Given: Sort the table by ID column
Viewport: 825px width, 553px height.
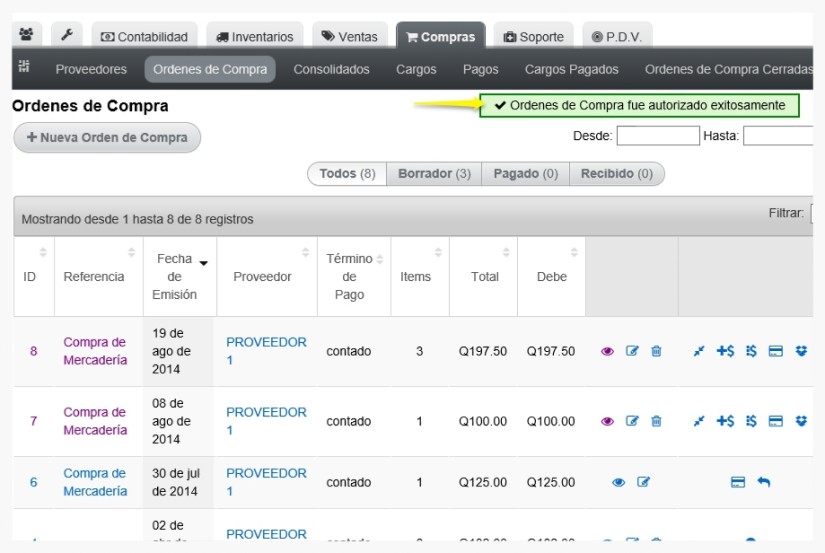Looking at the screenshot, I should [x=34, y=276].
